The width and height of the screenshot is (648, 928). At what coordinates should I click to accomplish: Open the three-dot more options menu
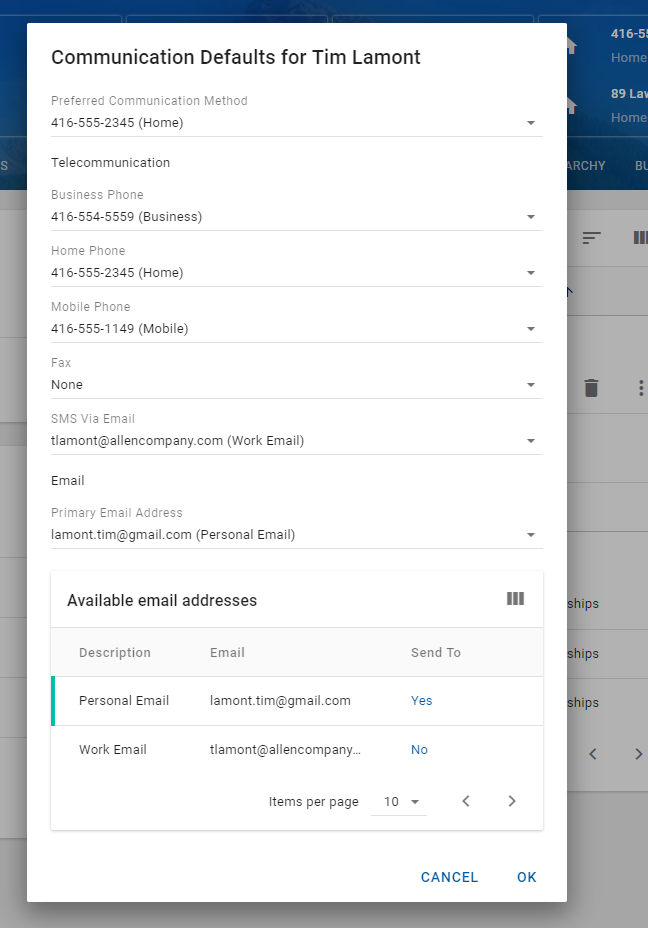click(x=640, y=388)
